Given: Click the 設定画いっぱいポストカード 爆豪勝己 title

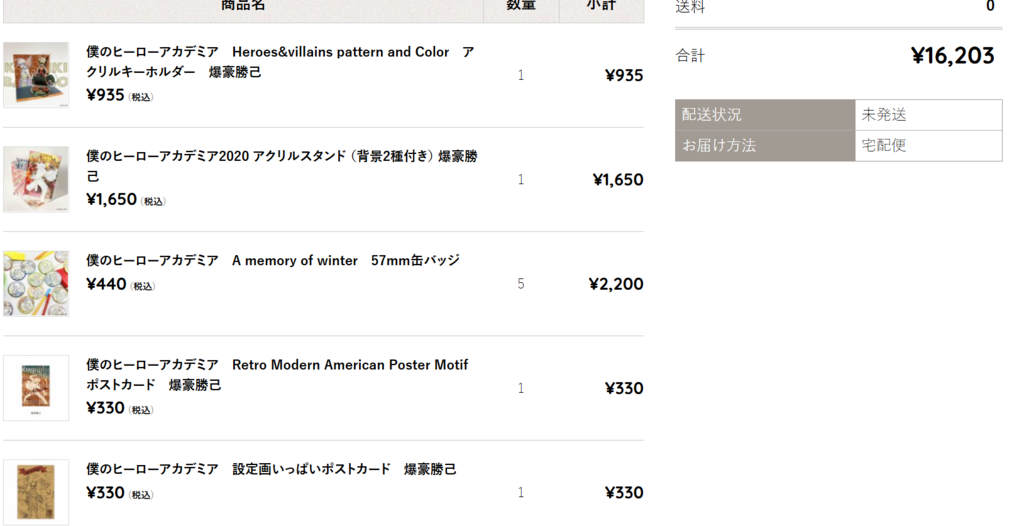Looking at the screenshot, I should pyautogui.click(x=271, y=468).
